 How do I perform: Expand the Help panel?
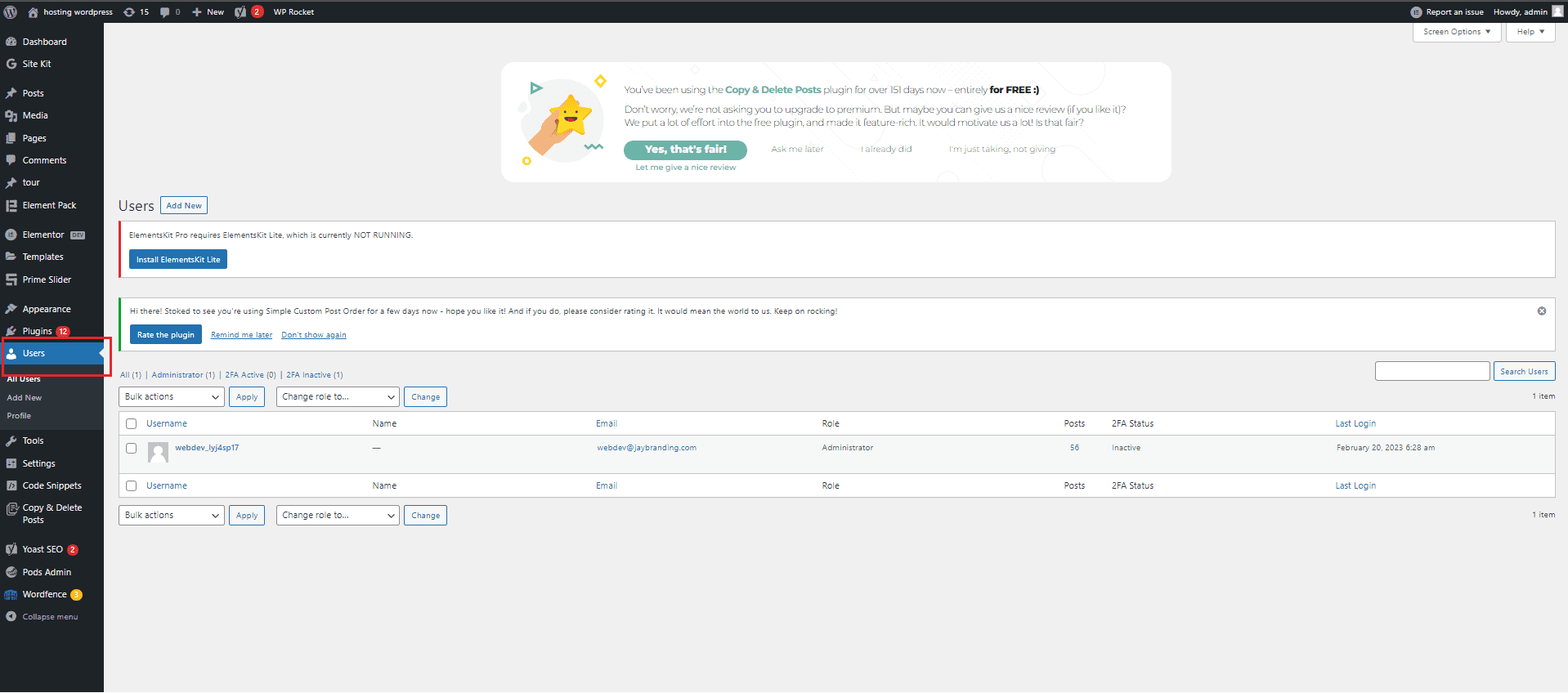click(1530, 32)
